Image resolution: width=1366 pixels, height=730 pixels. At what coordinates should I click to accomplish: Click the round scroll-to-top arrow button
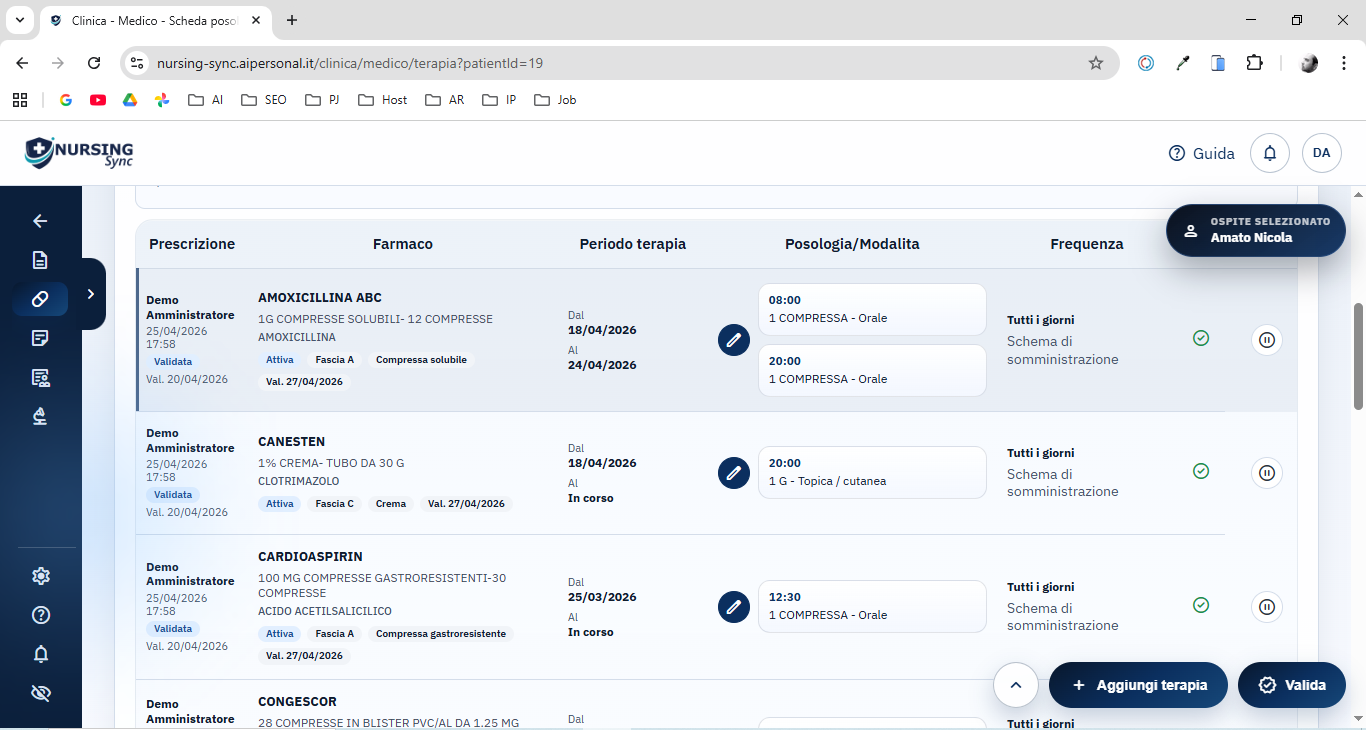[1016, 685]
